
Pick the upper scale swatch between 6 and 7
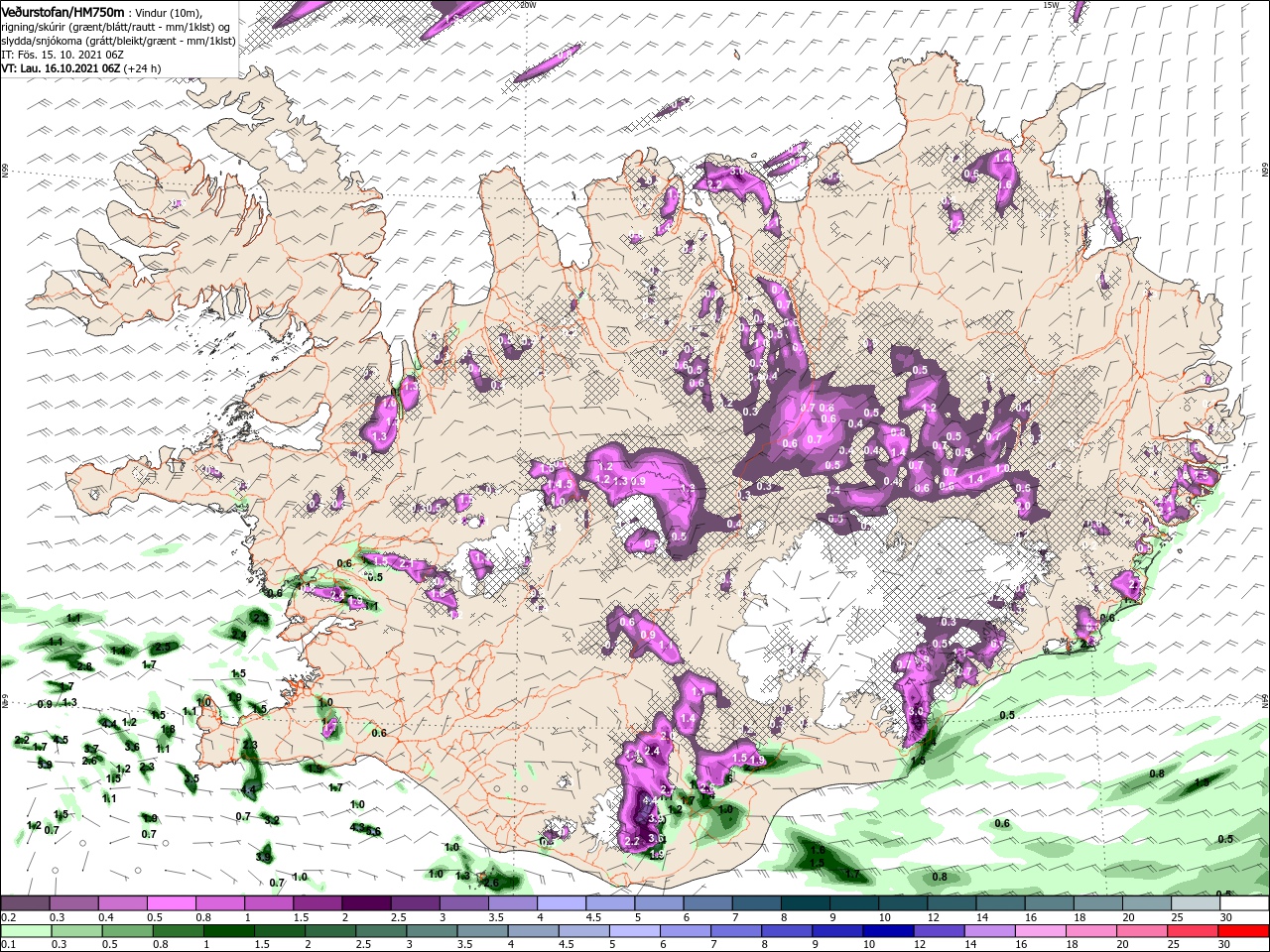click(707, 902)
